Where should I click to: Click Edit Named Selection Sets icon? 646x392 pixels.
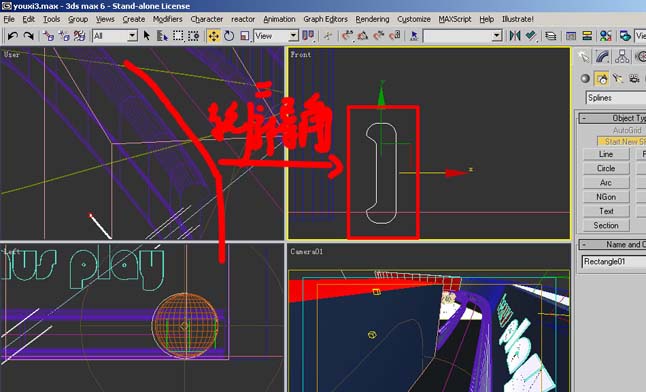pos(414,36)
